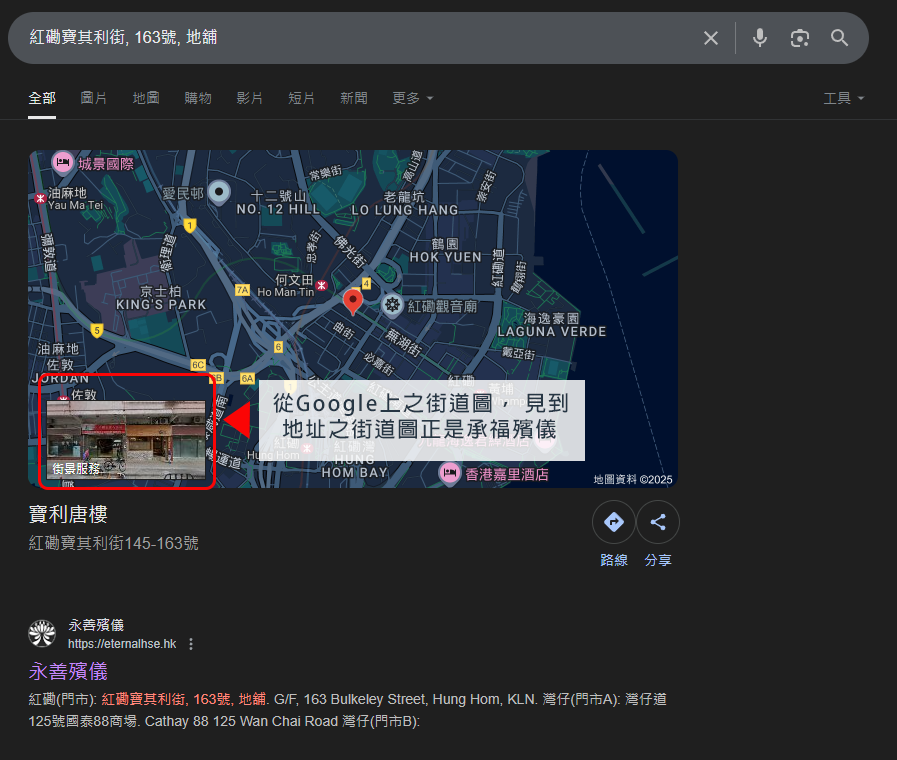
Task: Open the 地圖 tab
Action: [146, 98]
